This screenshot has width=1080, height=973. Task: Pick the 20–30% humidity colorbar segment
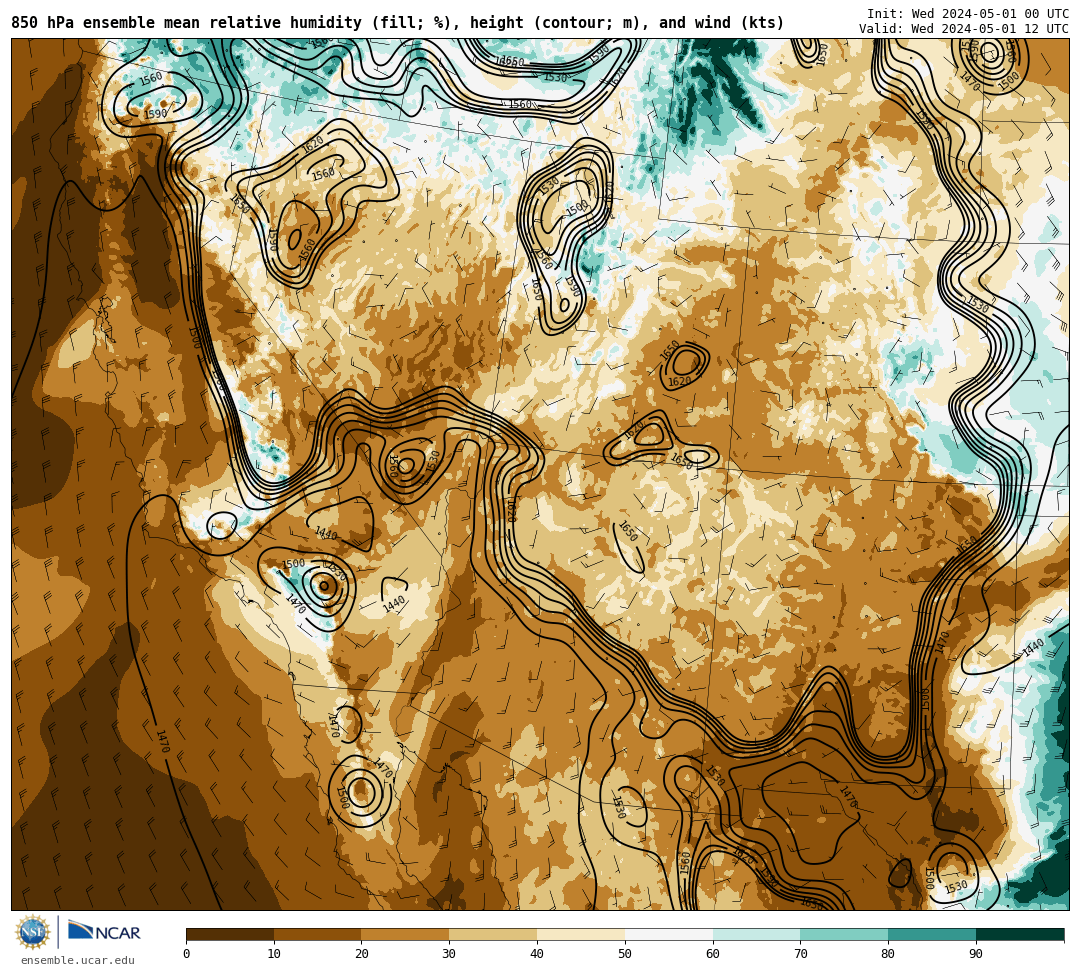[x=406, y=934]
